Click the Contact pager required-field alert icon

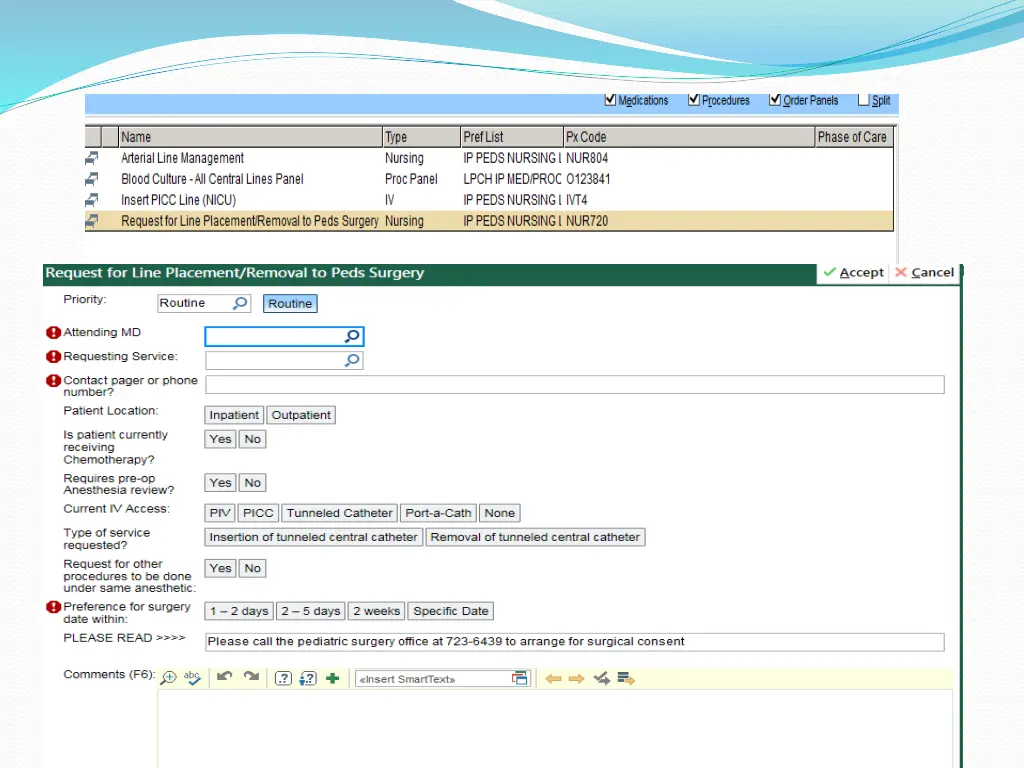(54, 381)
